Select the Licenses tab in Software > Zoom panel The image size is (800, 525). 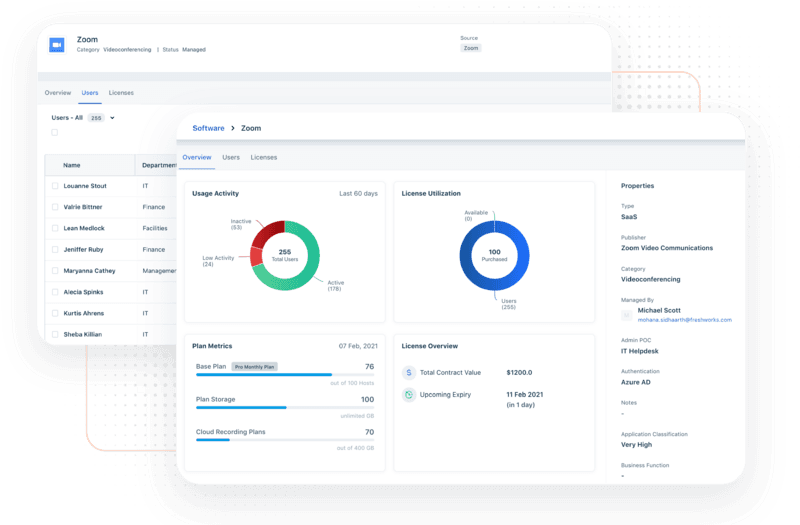coord(264,158)
